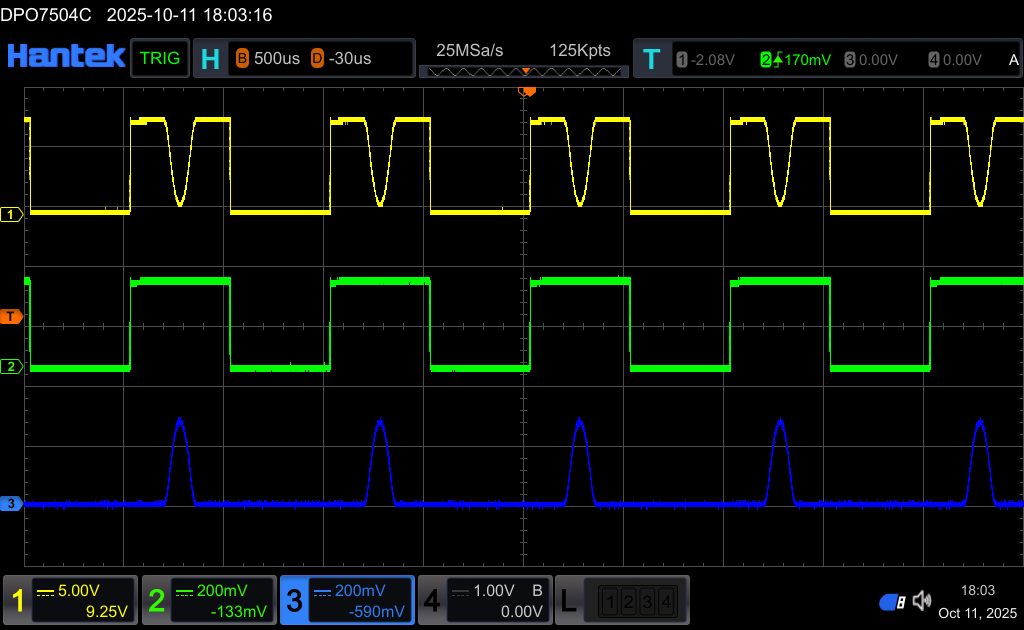1024x630 pixels.
Task: Click the 125Kpts memory depth readout
Action: [580, 50]
